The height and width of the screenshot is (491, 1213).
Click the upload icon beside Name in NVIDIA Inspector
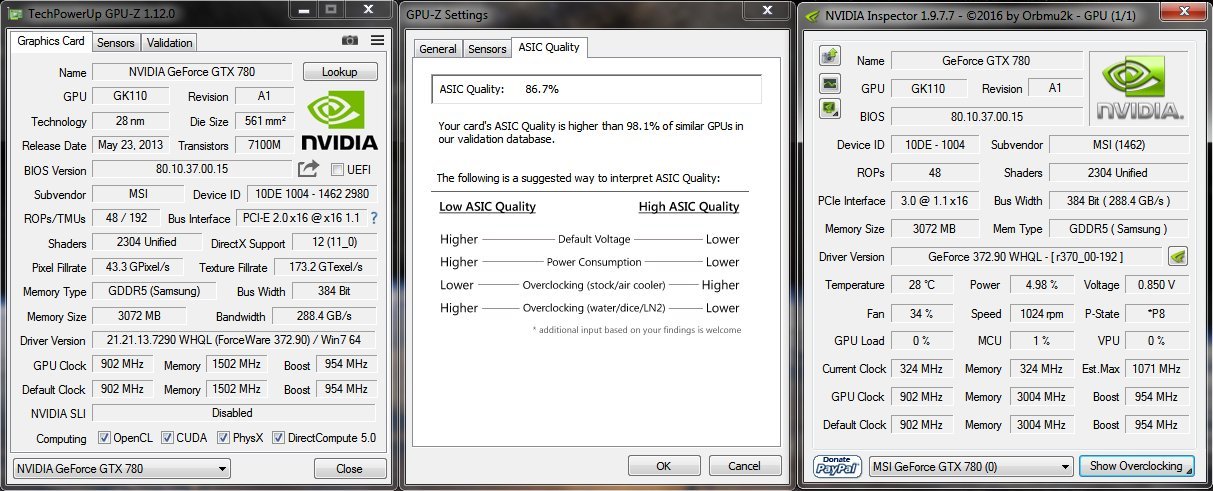[829, 55]
